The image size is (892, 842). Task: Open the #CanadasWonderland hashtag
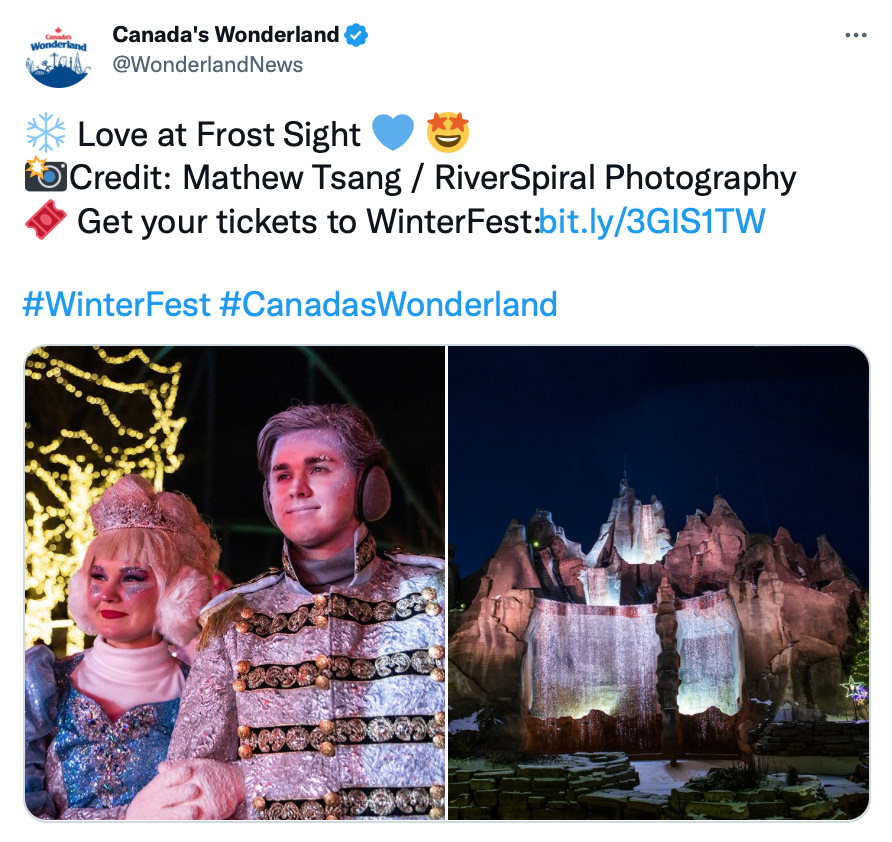pos(388,304)
